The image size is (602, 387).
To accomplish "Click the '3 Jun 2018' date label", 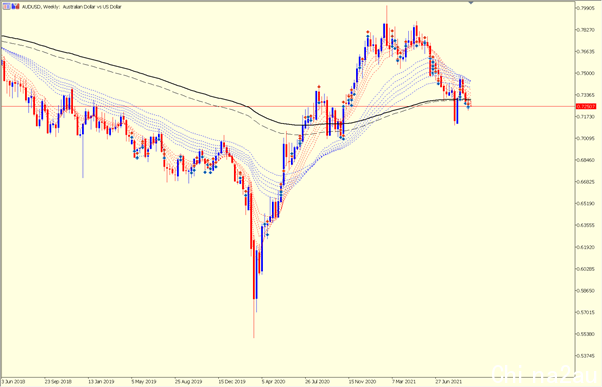I will (x=13, y=382).
